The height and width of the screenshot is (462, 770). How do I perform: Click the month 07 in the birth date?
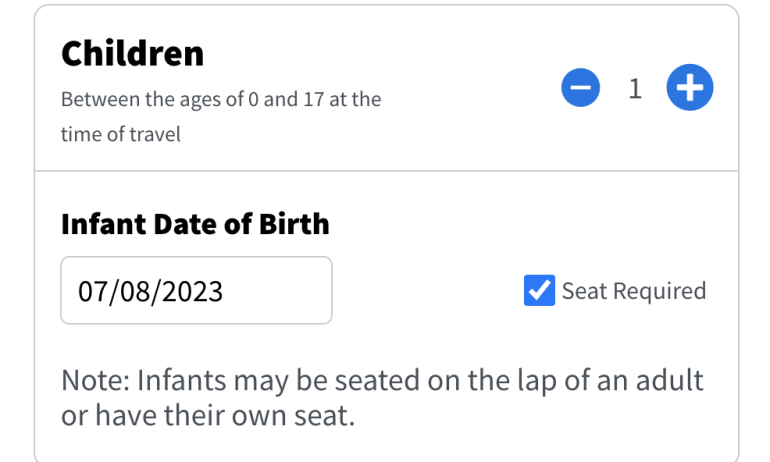click(90, 292)
